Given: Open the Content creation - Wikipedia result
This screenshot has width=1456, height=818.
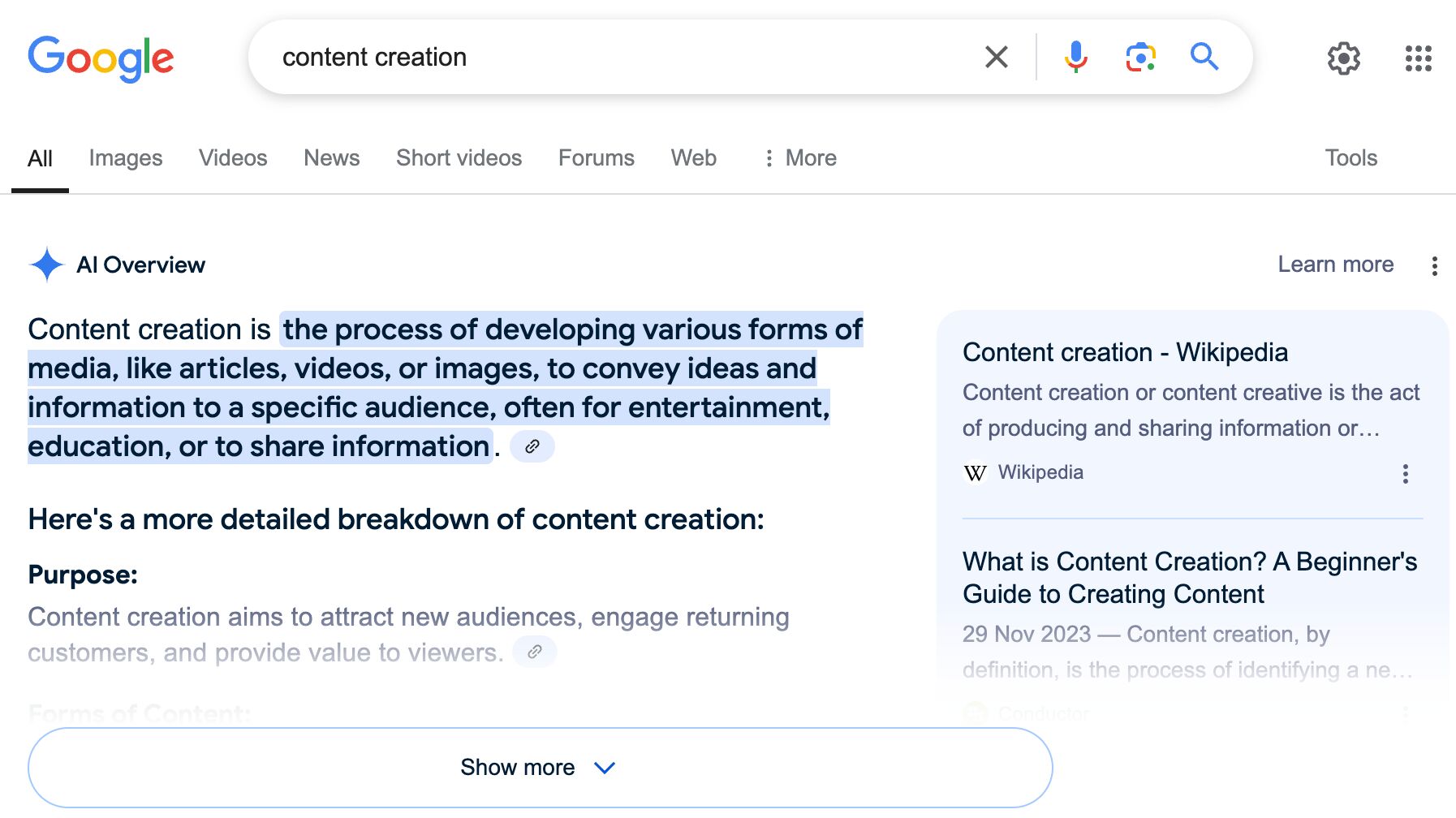Looking at the screenshot, I should [1125, 352].
